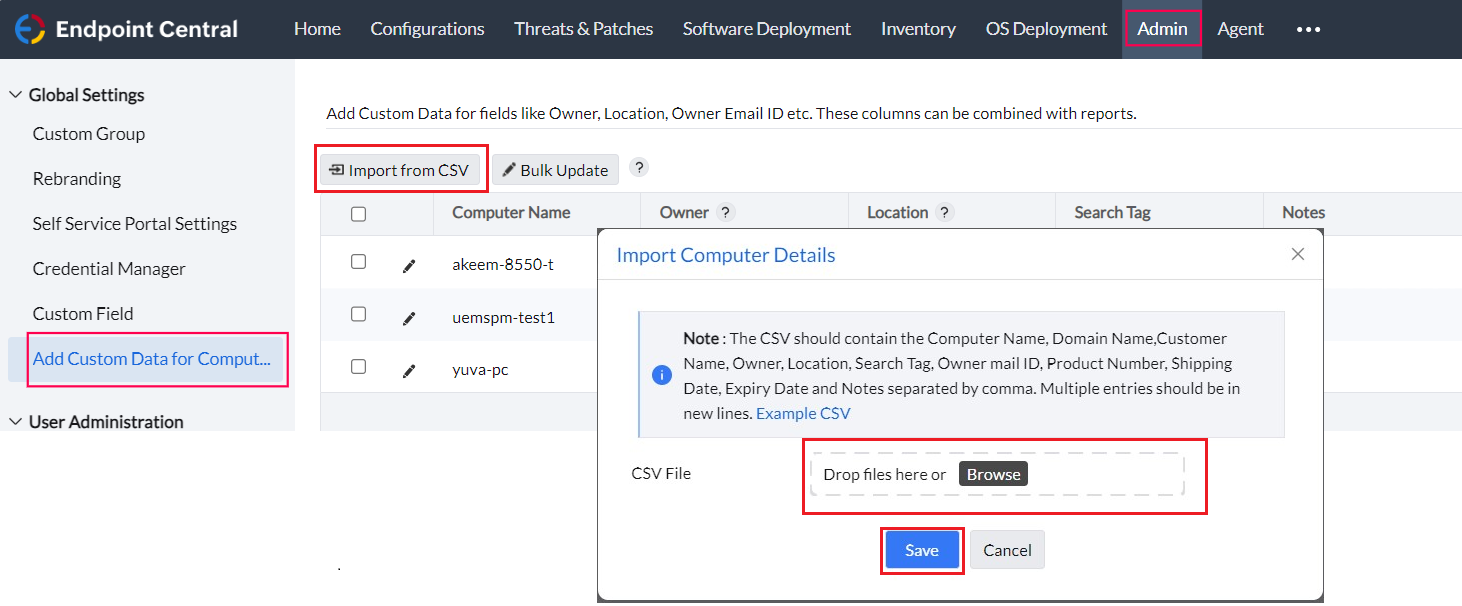Image resolution: width=1462 pixels, height=606 pixels.
Task: Click the Location column help icon
Action: tap(944, 212)
